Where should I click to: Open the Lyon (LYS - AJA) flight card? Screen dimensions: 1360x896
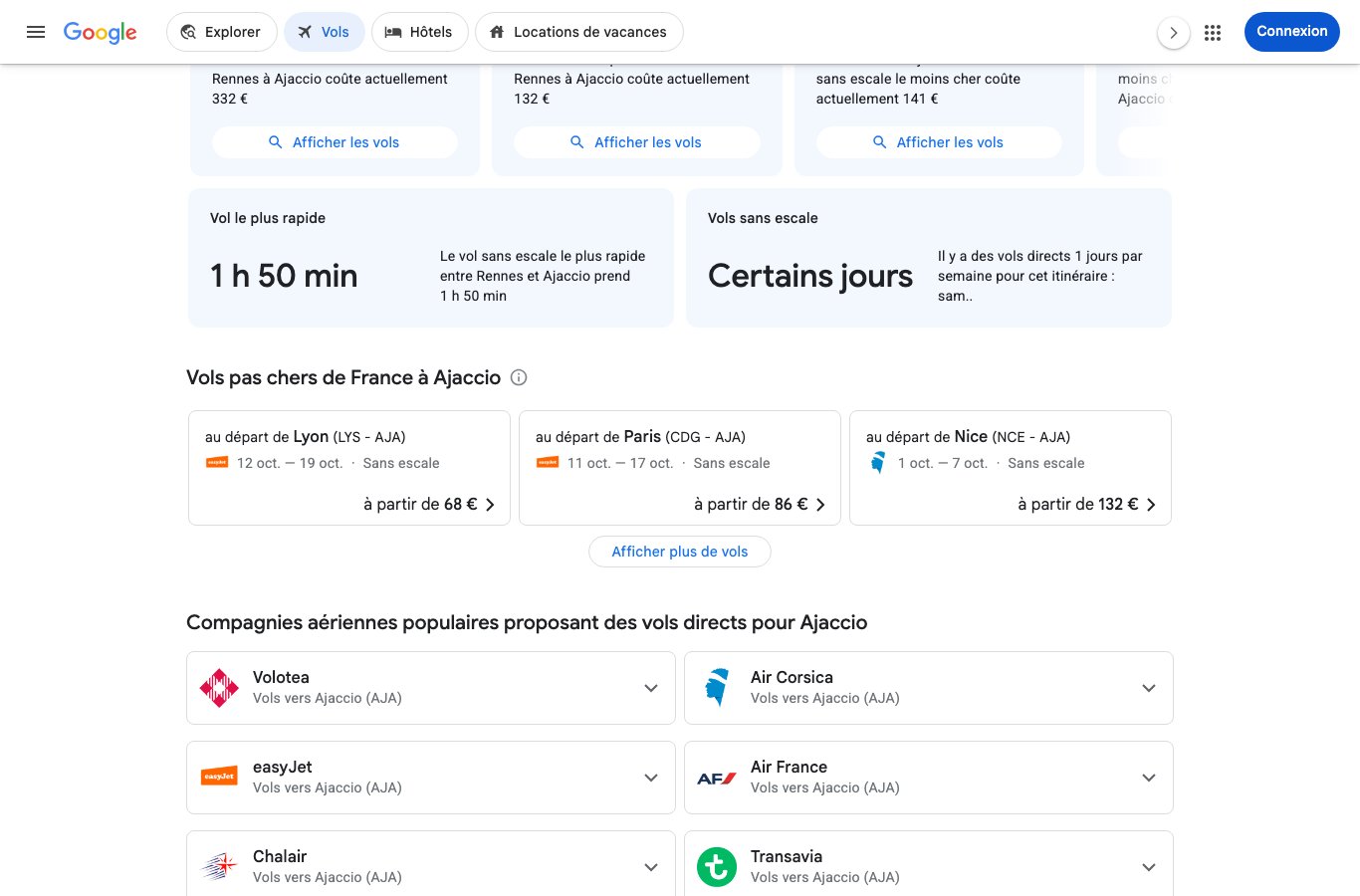[x=349, y=468]
